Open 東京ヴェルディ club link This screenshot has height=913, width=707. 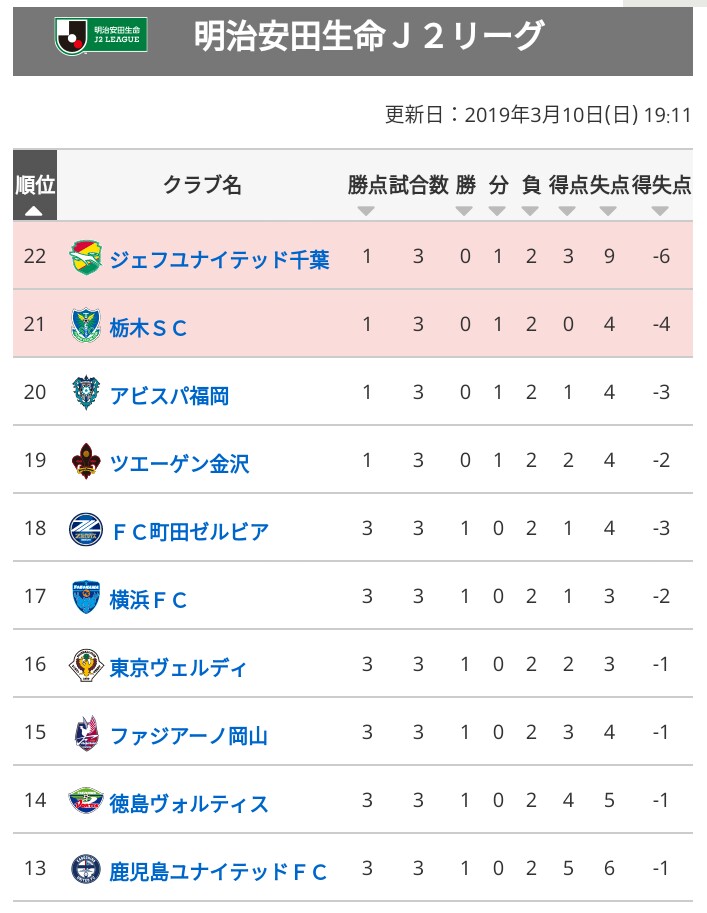(x=178, y=667)
